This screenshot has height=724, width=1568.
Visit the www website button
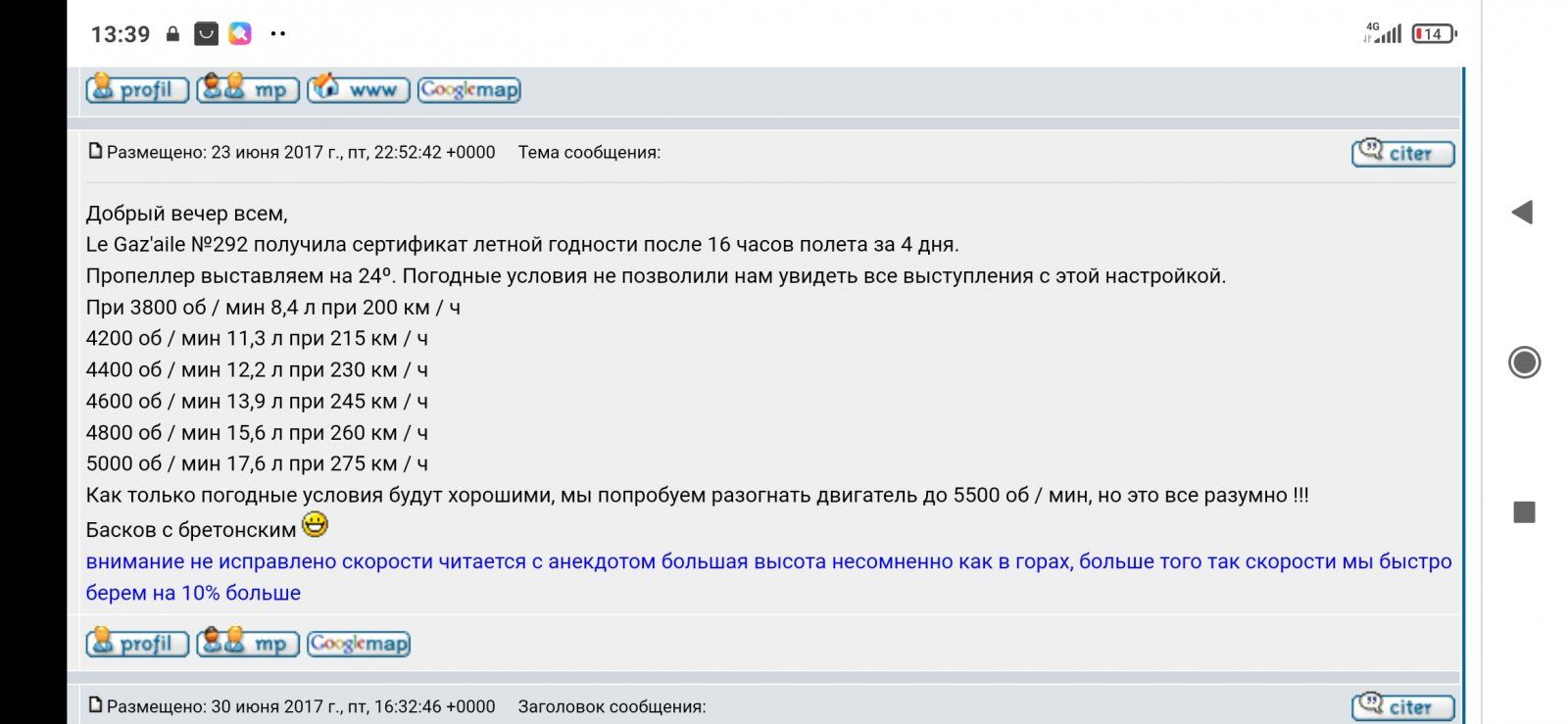[359, 89]
